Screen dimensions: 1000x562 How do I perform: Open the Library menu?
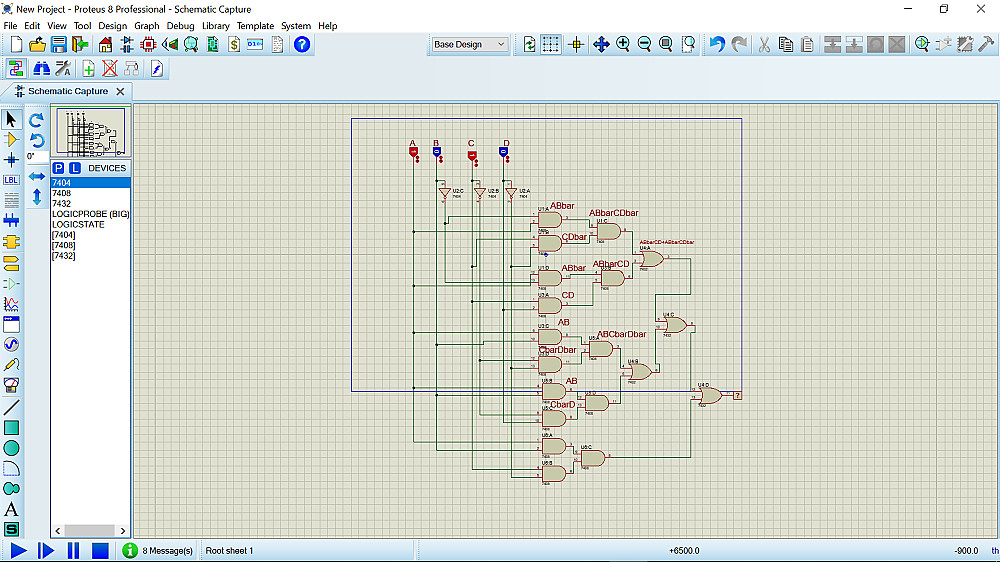point(215,26)
